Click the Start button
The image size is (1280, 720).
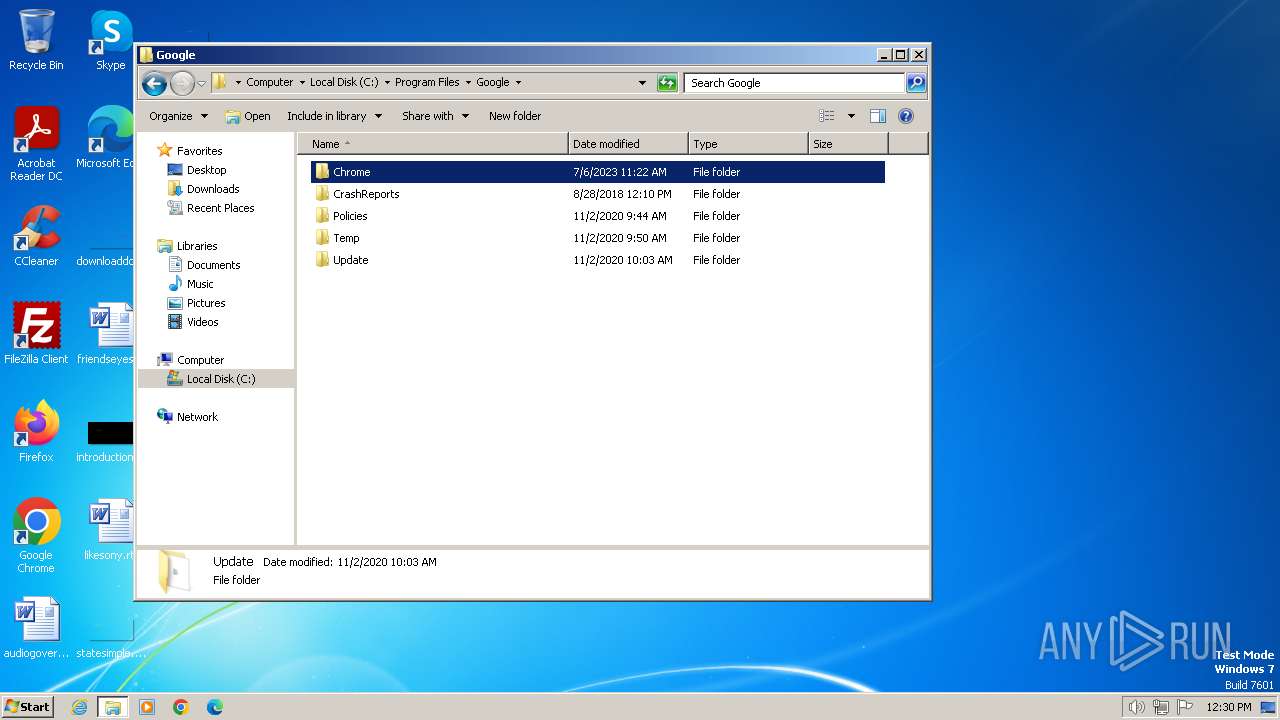(x=27, y=706)
